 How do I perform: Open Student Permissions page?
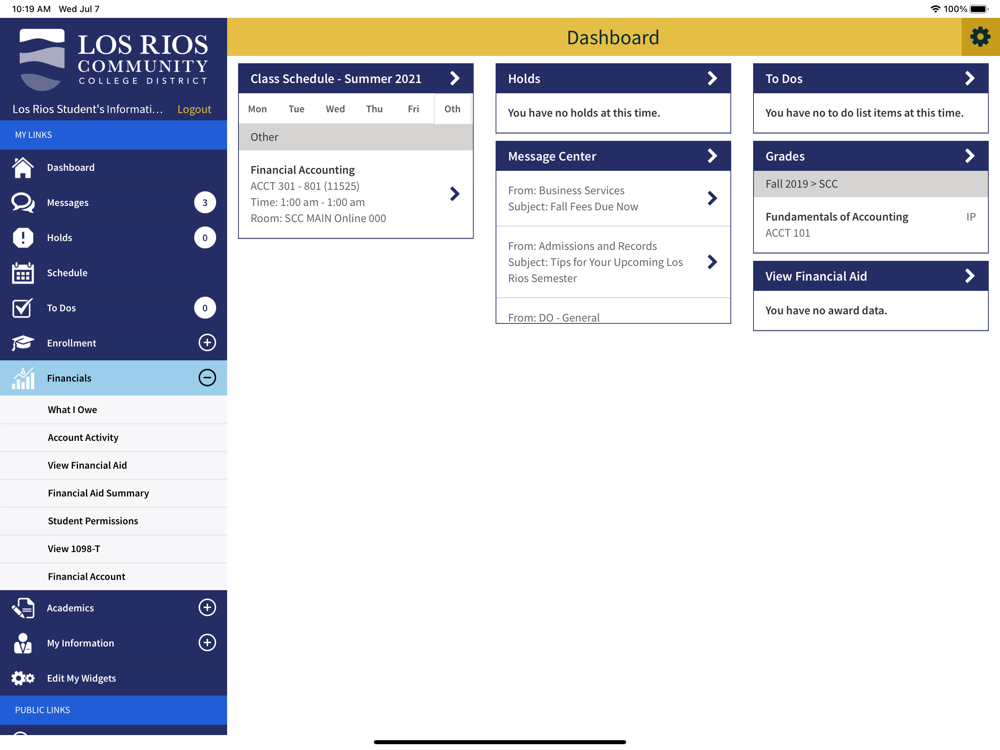(x=114, y=520)
